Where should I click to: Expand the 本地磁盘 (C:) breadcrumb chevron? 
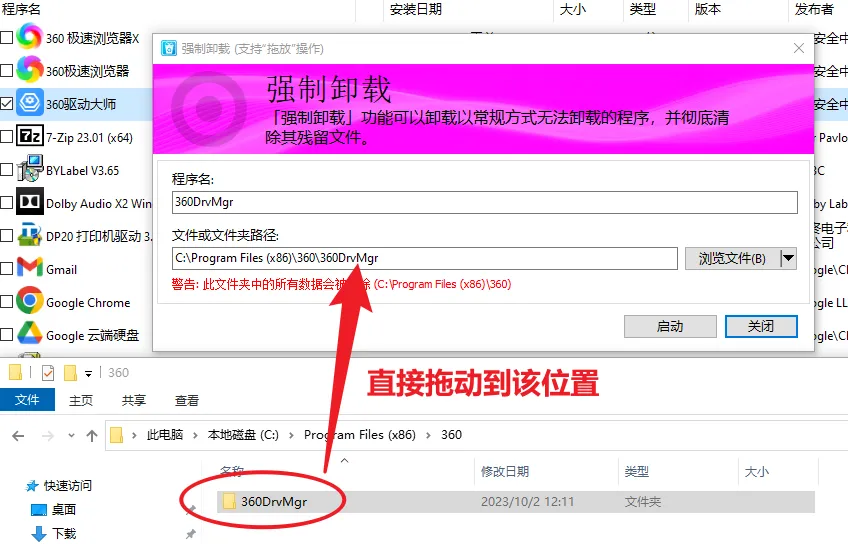292,435
